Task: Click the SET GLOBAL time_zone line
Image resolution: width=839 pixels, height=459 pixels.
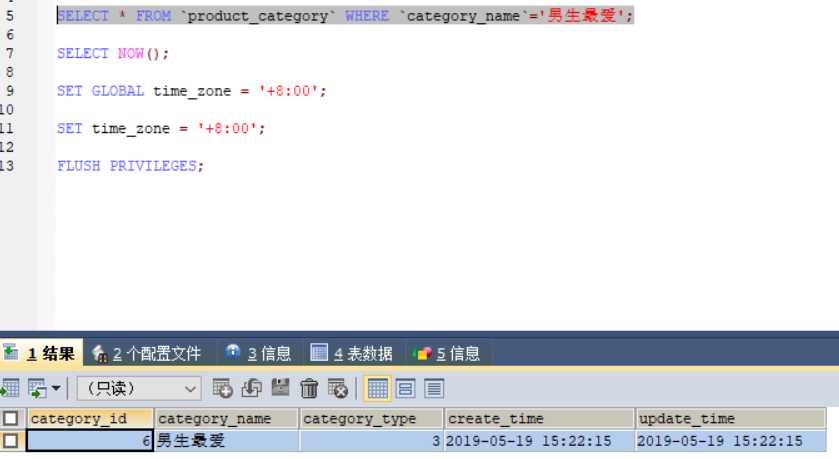Action: pyautogui.click(x=192, y=91)
